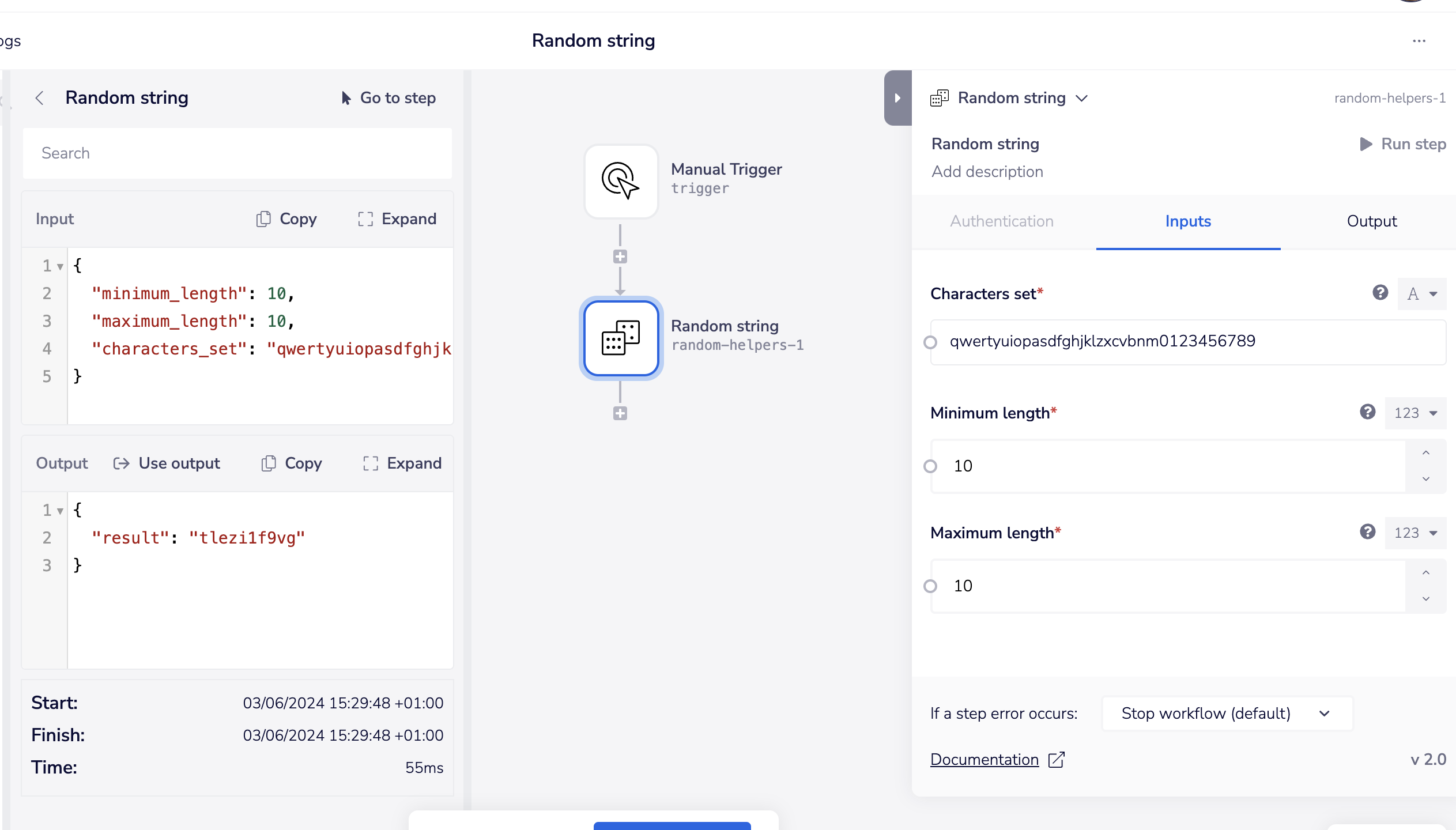The width and height of the screenshot is (1456, 830).
Task: Switch to the Output tab
Action: pyautogui.click(x=1371, y=221)
